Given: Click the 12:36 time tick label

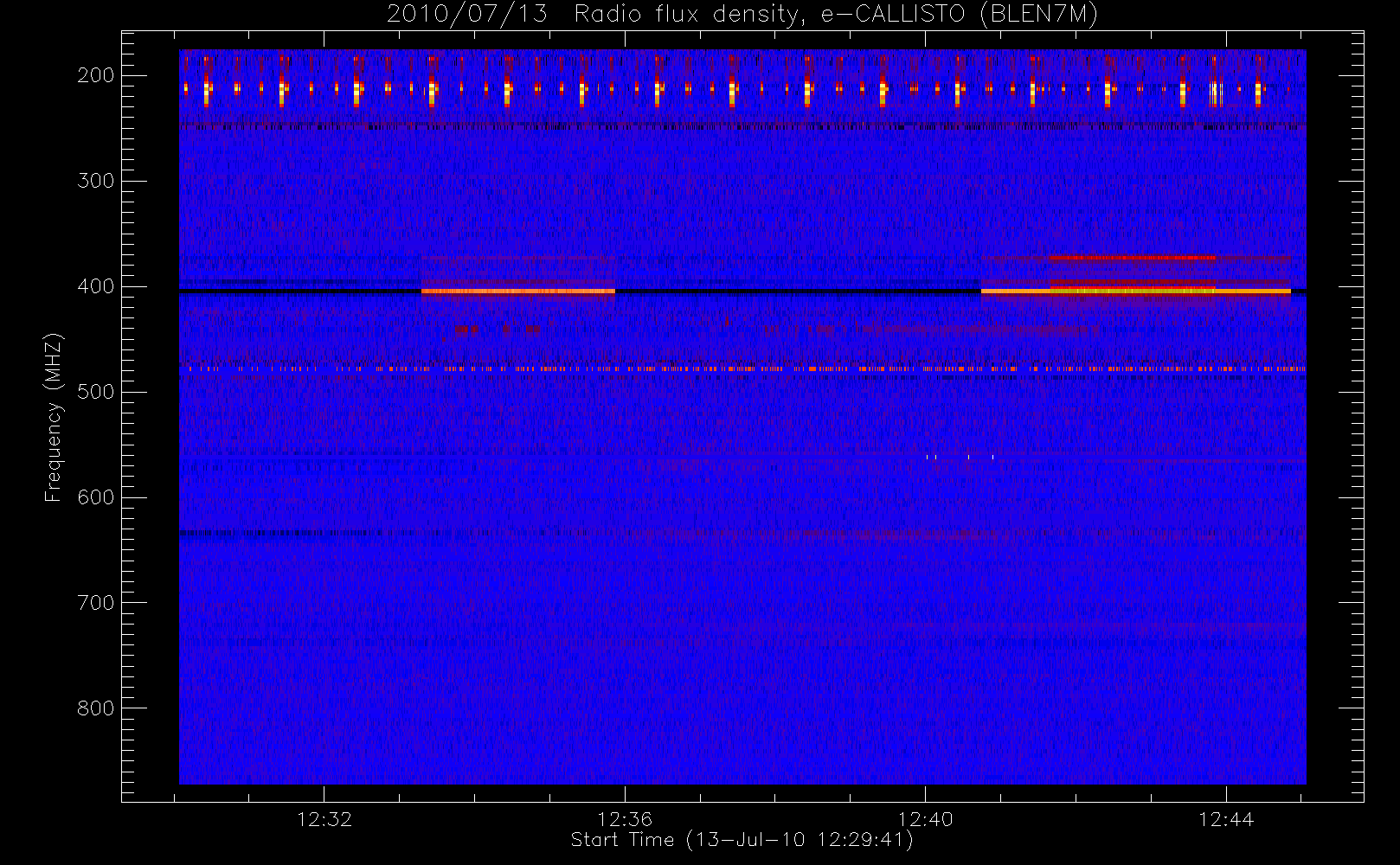Looking at the screenshot, I should pyautogui.click(x=625, y=819).
